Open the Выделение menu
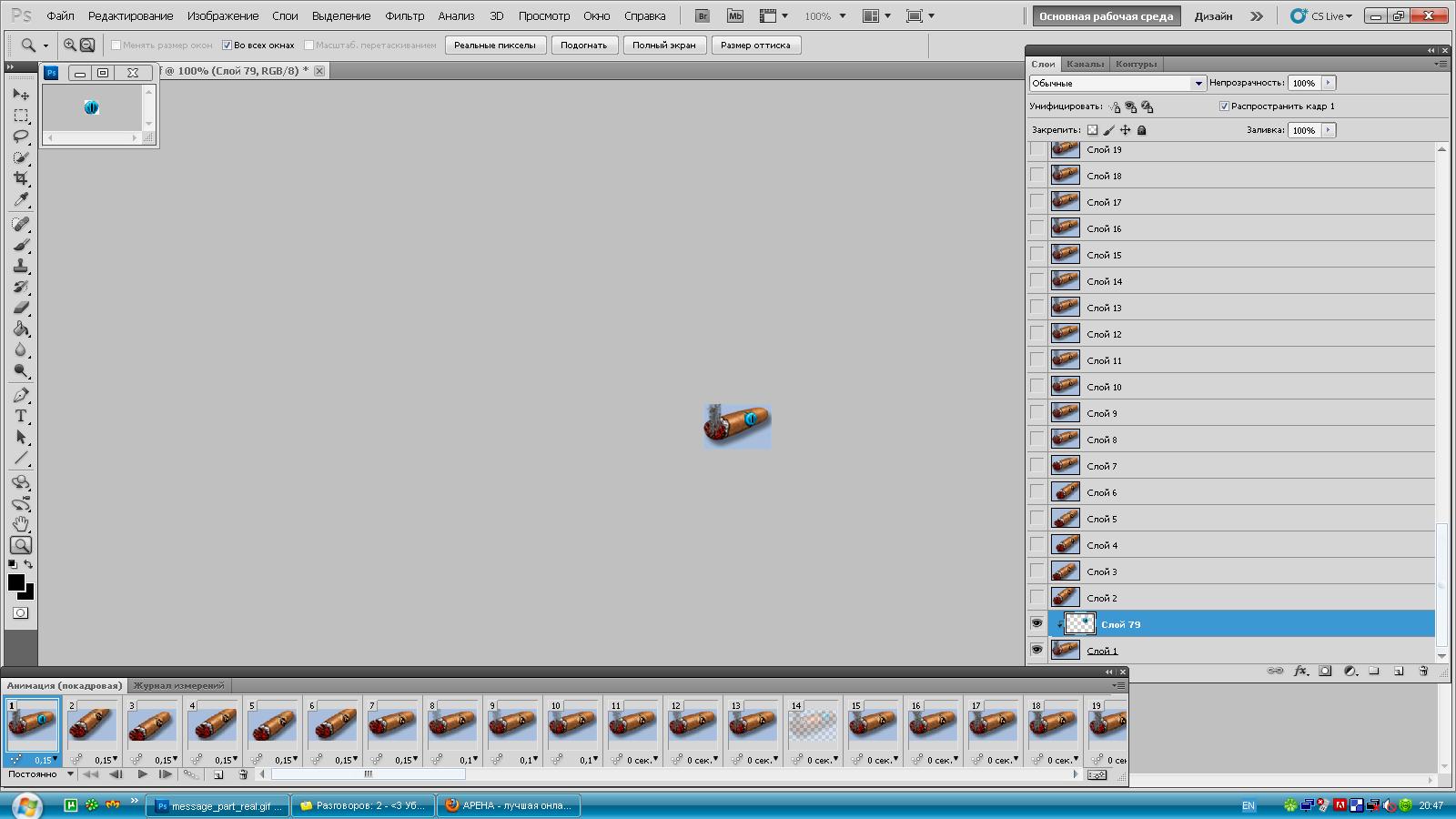Viewport: 1456px width, 819px height. [341, 15]
